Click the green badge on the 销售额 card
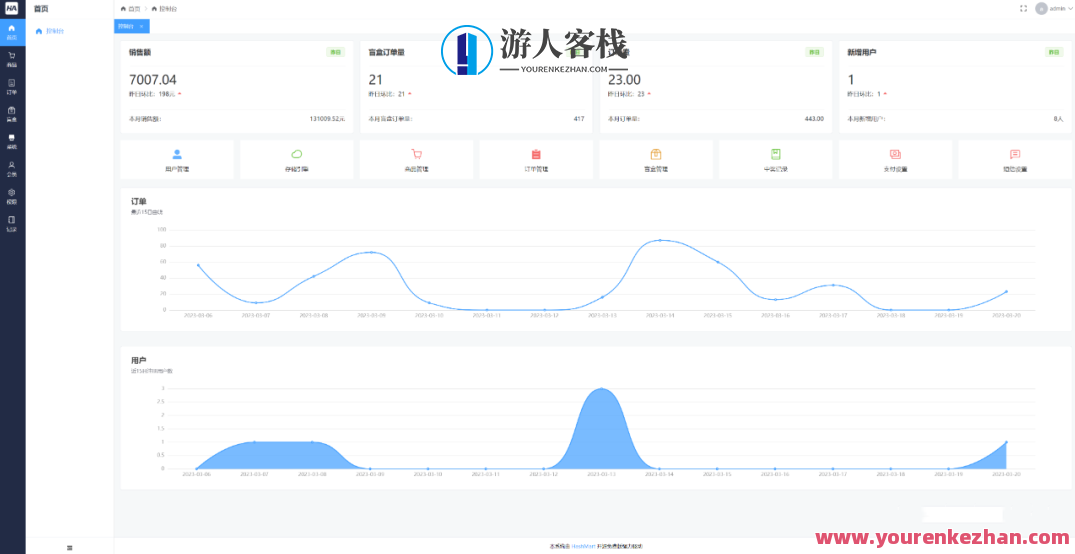Screen dimensions: 1075x554 [x=335, y=52]
